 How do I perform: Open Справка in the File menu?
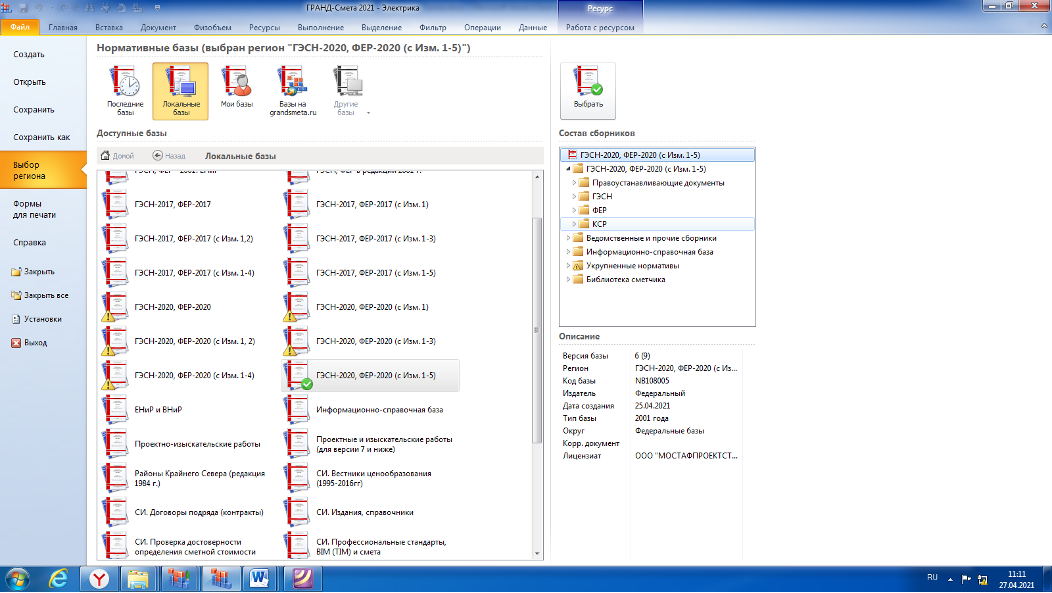30,242
